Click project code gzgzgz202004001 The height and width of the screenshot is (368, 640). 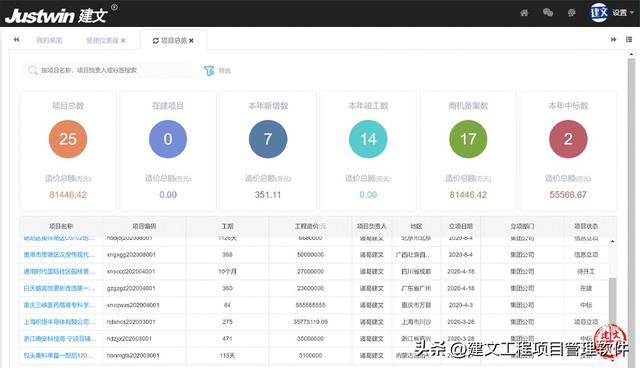131,288
